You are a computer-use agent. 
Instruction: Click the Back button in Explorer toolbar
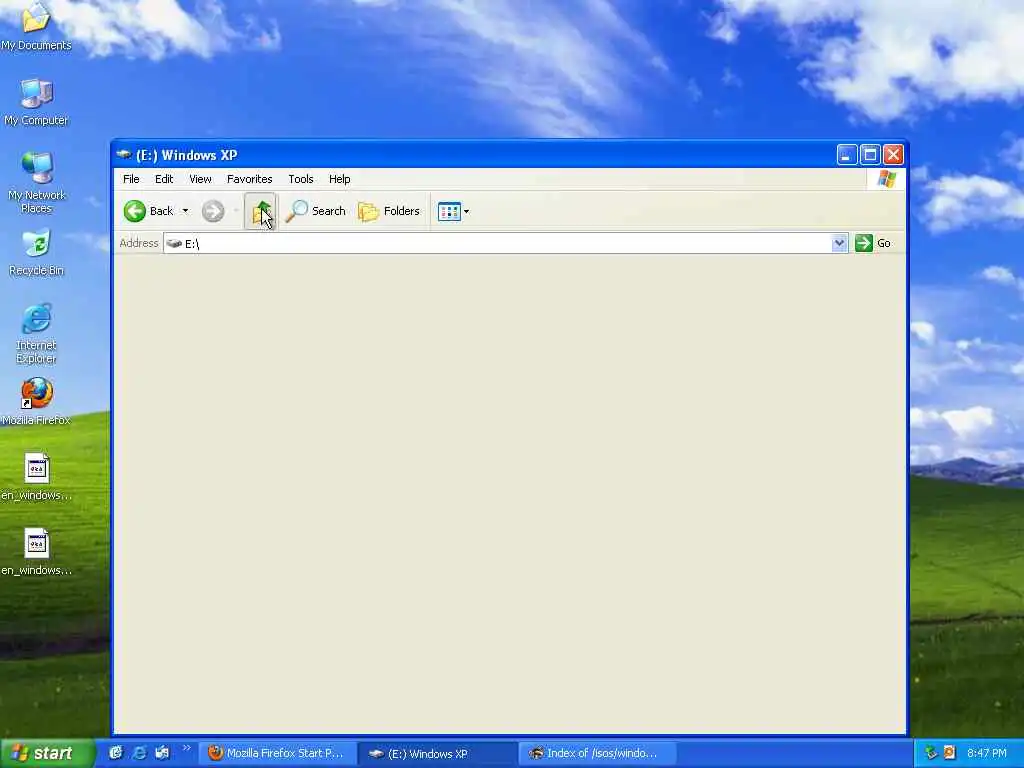(x=149, y=211)
